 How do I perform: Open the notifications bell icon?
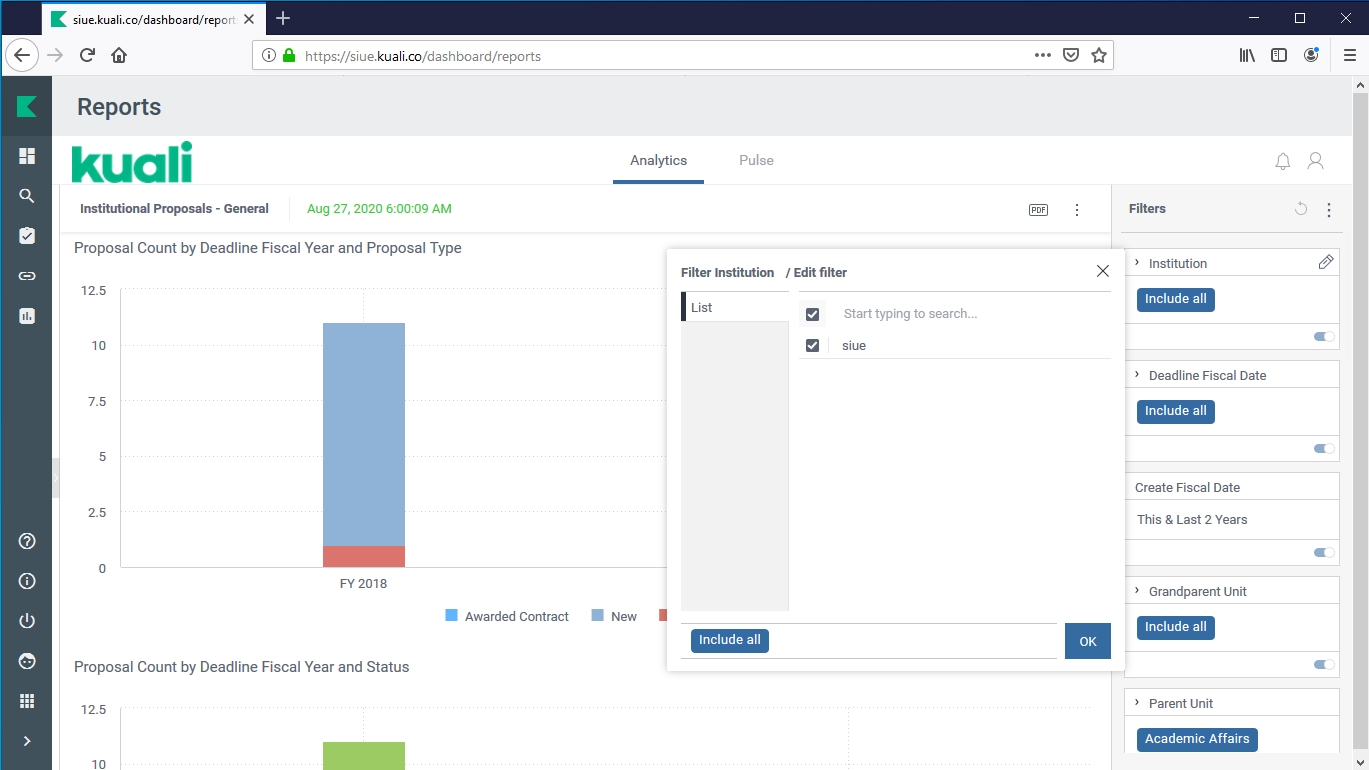[x=1283, y=161]
